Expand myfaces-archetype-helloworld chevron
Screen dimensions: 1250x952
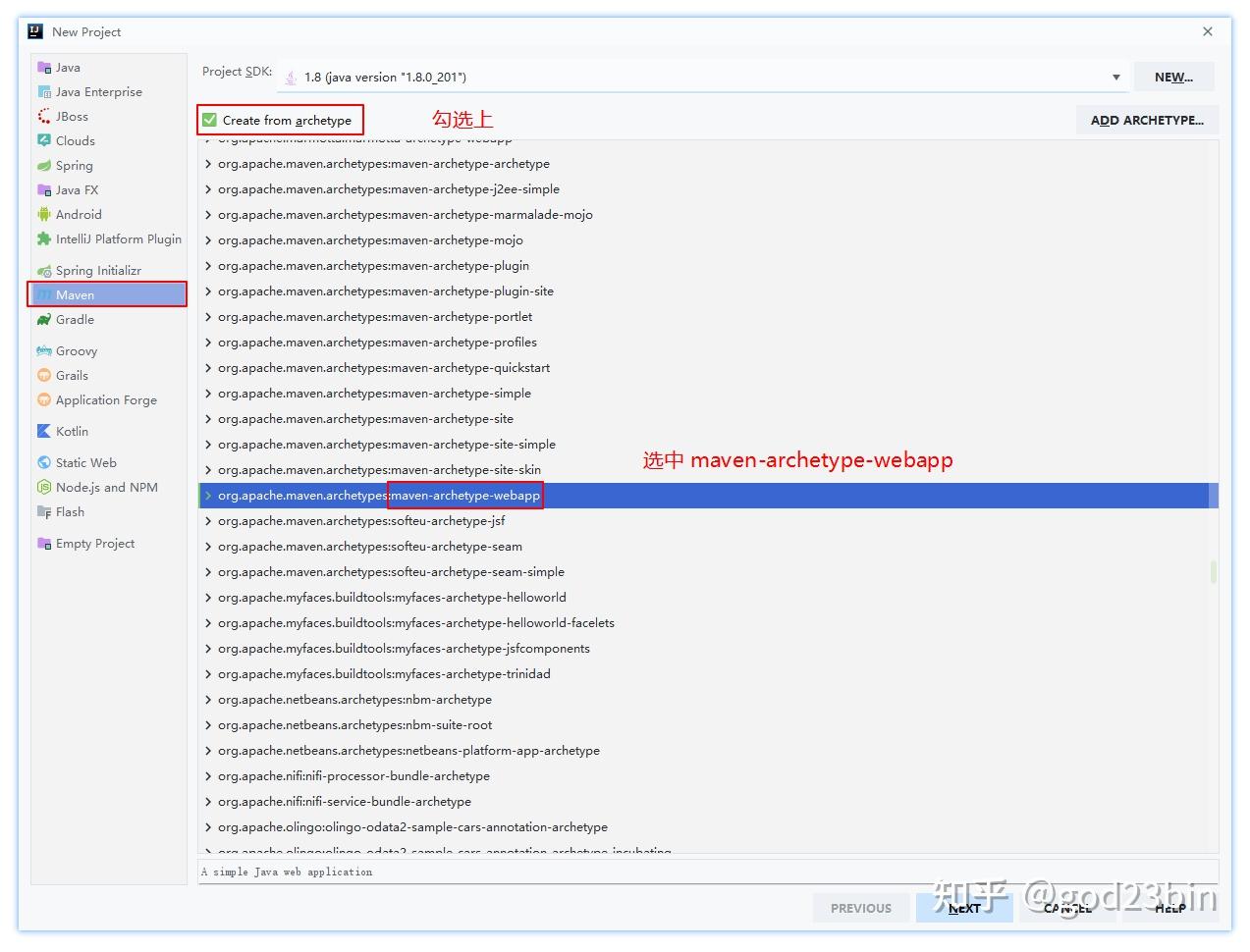[x=208, y=598]
